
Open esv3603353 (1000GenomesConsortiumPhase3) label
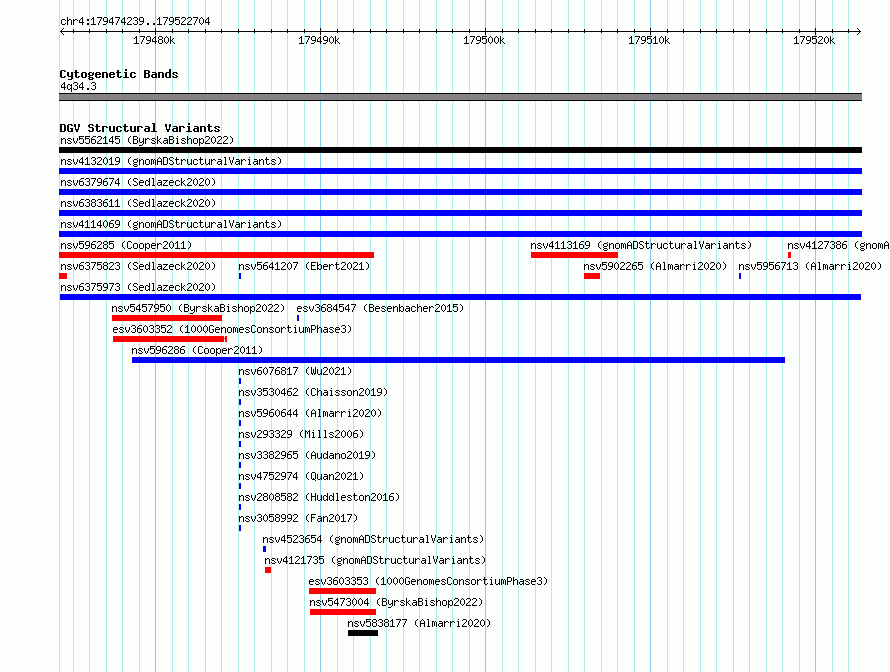tap(428, 581)
